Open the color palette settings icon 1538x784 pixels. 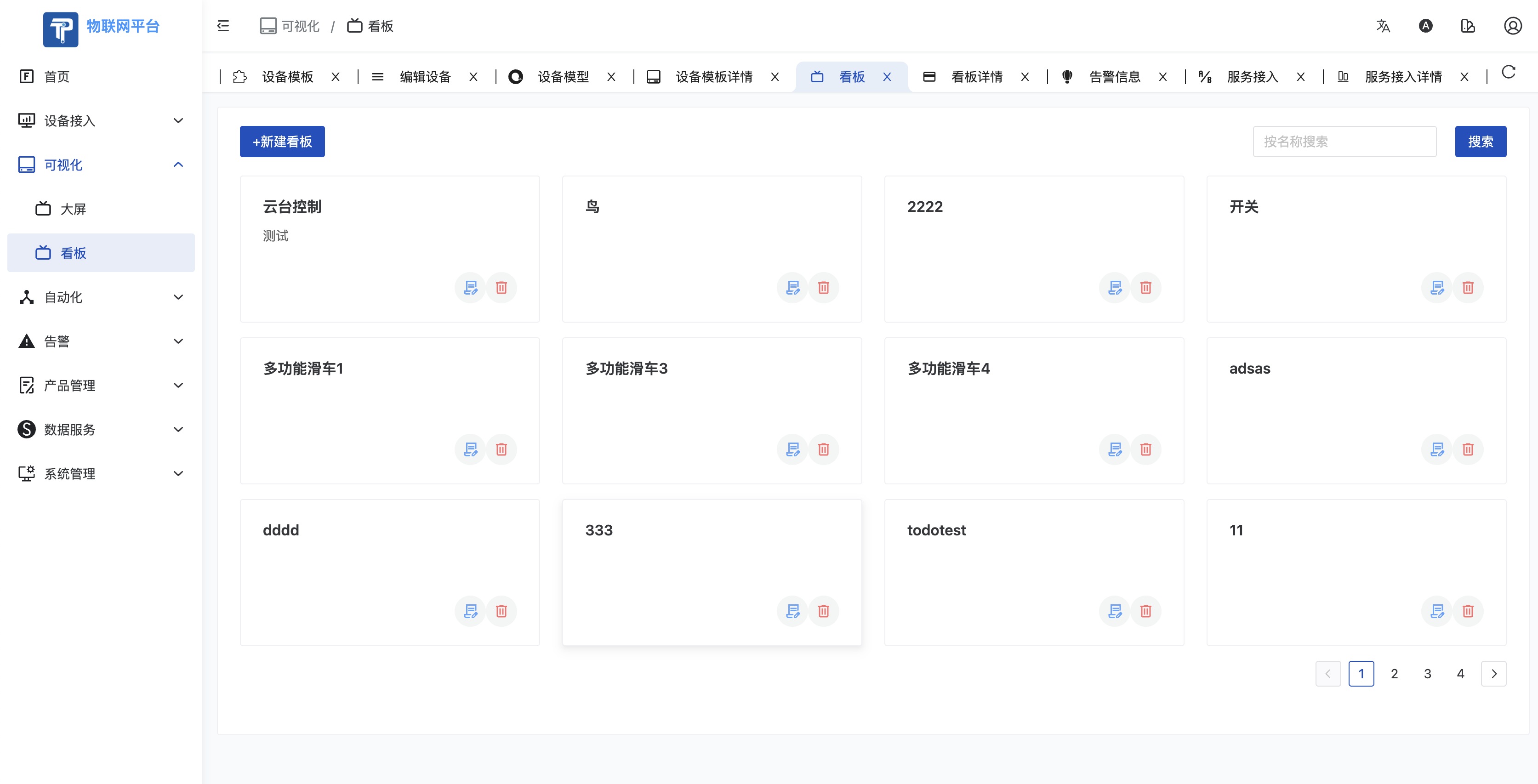tap(1468, 26)
